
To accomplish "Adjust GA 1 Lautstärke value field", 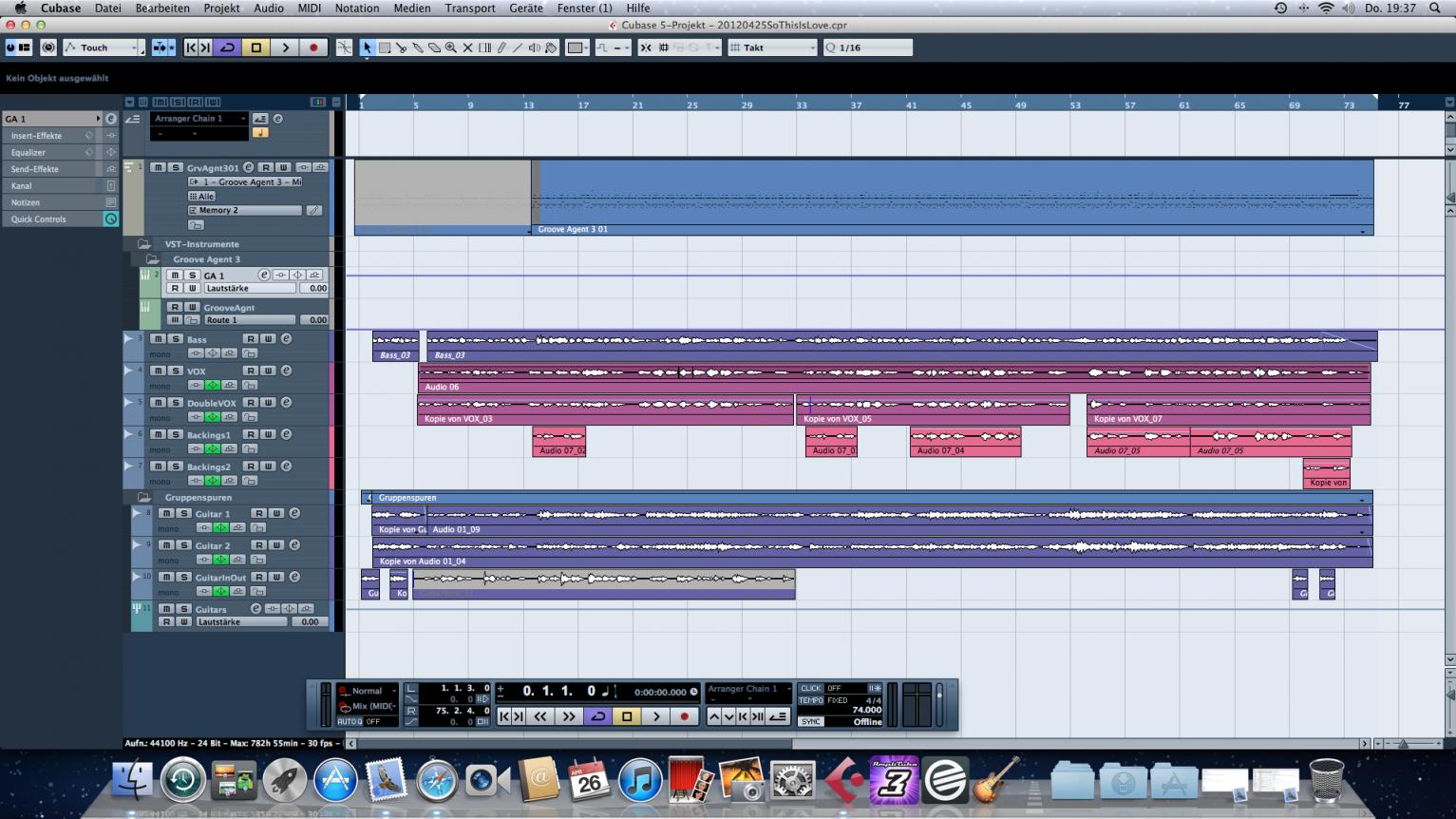I will [314, 288].
